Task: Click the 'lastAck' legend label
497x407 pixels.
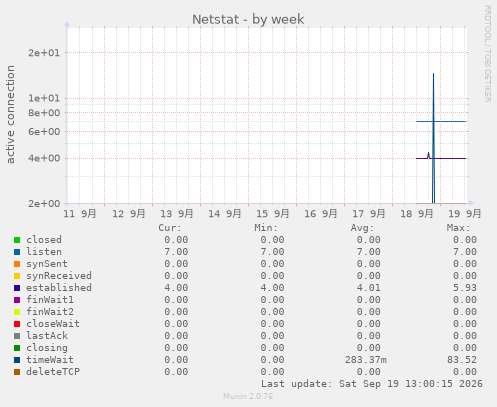Action: tap(47, 336)
